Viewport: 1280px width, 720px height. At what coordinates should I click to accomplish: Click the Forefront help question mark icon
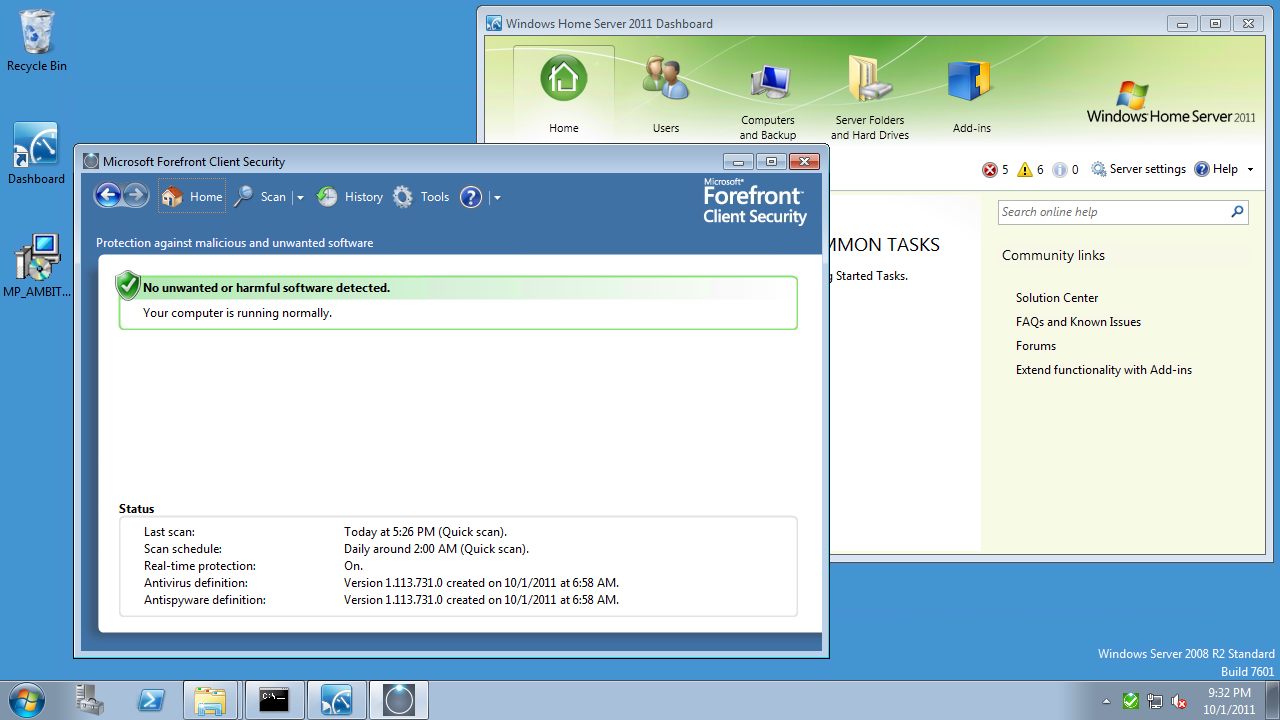[x=471, y=197]
